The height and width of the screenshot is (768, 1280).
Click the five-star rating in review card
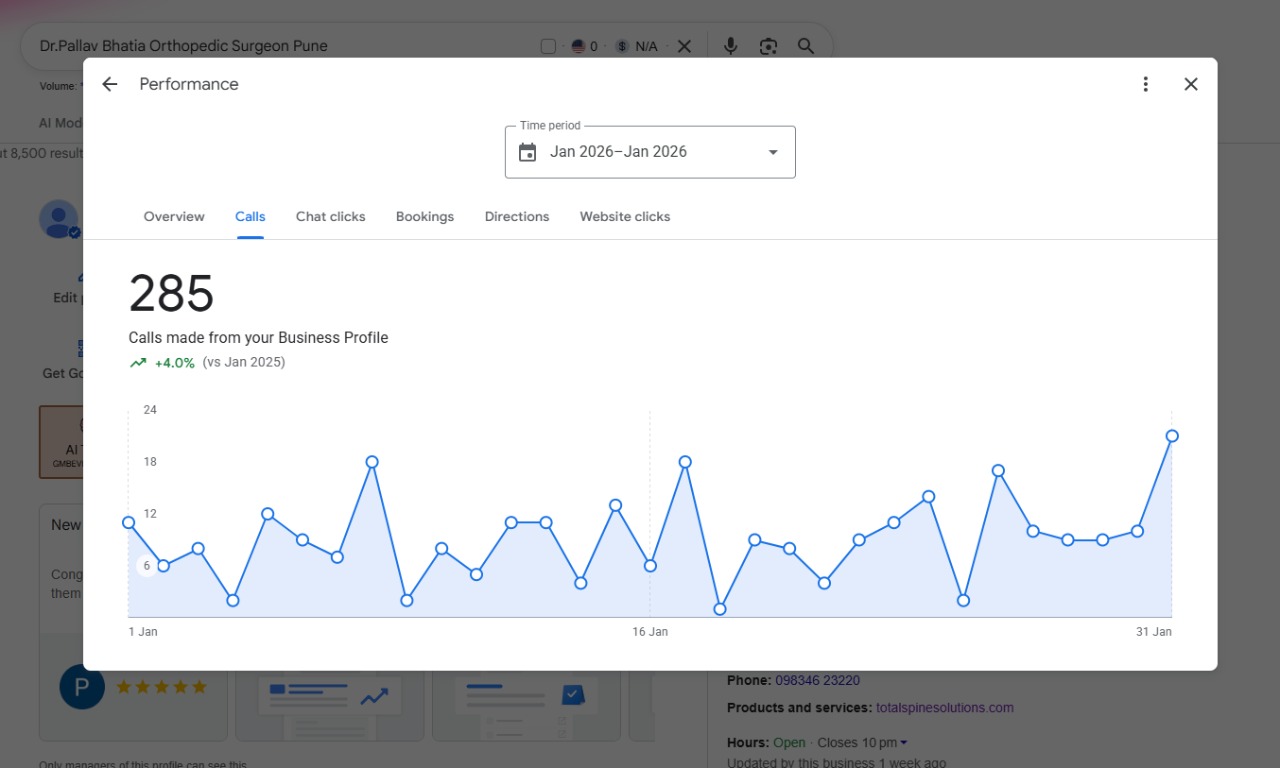[161, 687]
